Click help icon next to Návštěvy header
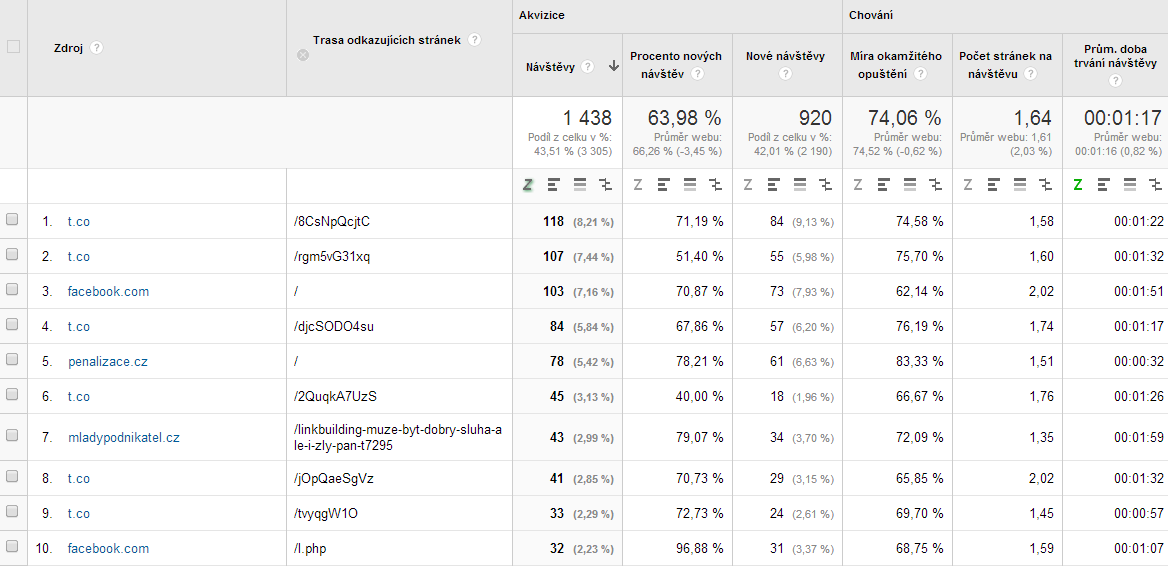The image size is (1168, 569). pos(588,67)
